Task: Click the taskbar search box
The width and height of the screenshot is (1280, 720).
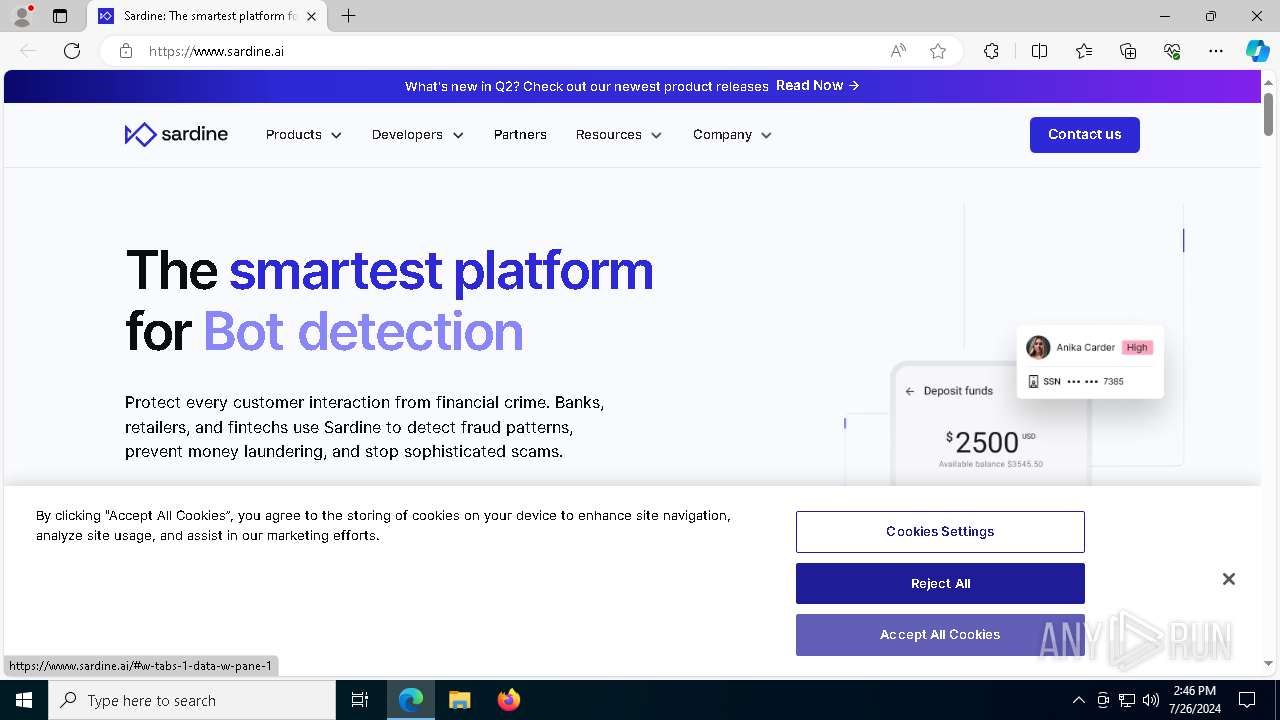Action: click(192, 700)
